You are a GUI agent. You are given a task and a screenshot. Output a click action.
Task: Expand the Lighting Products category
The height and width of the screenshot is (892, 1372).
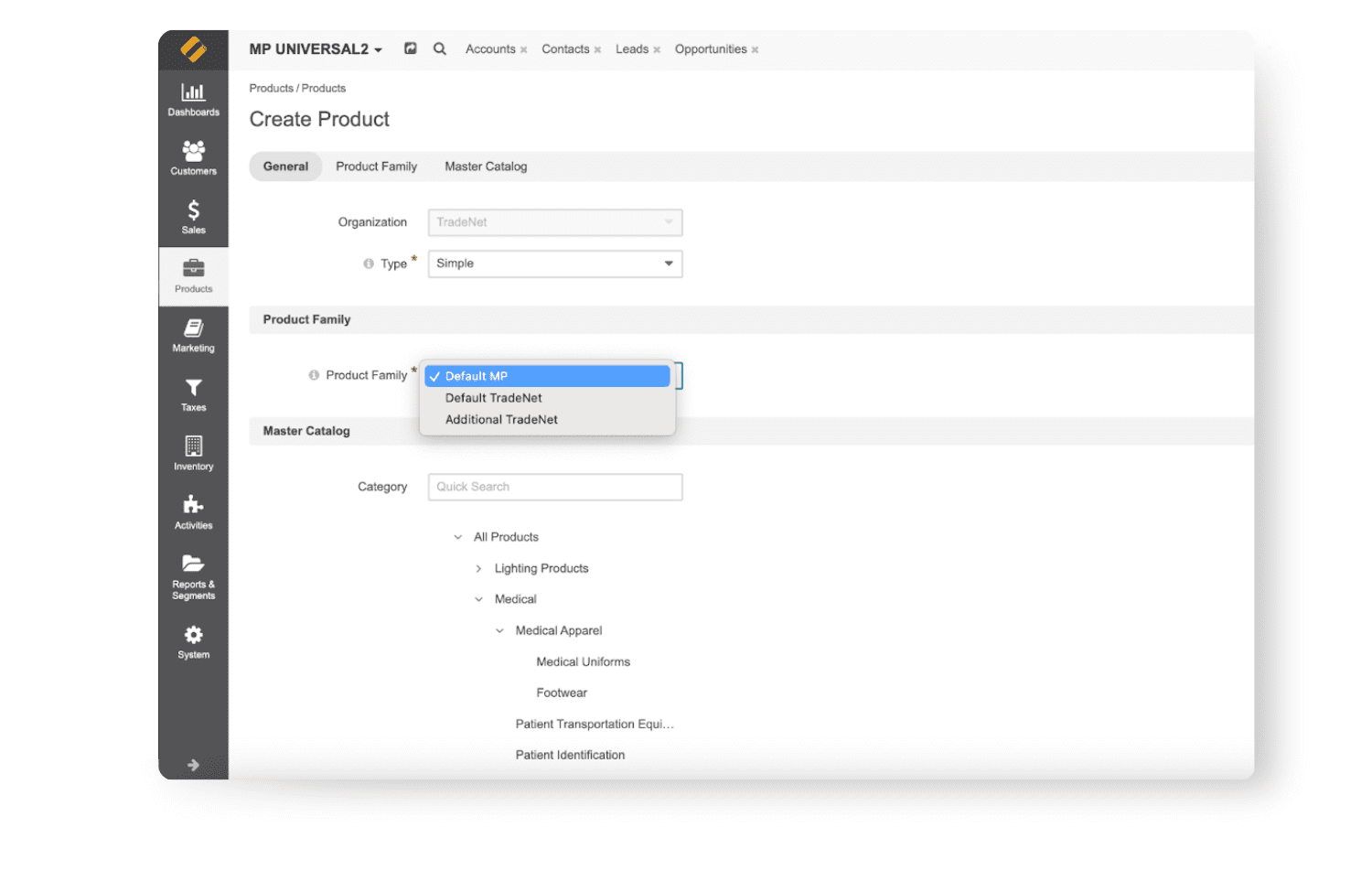coord(478,568)
